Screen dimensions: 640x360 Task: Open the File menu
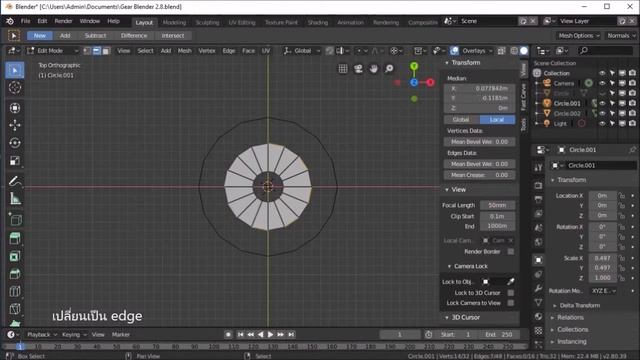click(x=25, y=21)
